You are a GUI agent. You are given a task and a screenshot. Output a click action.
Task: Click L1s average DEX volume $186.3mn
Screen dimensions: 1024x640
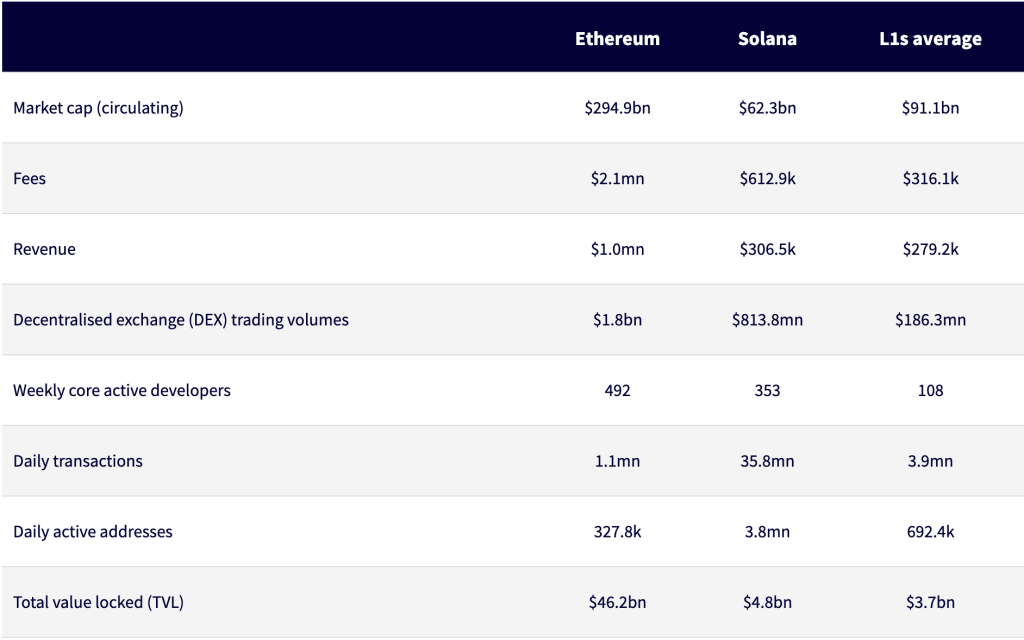pos(931,319)
